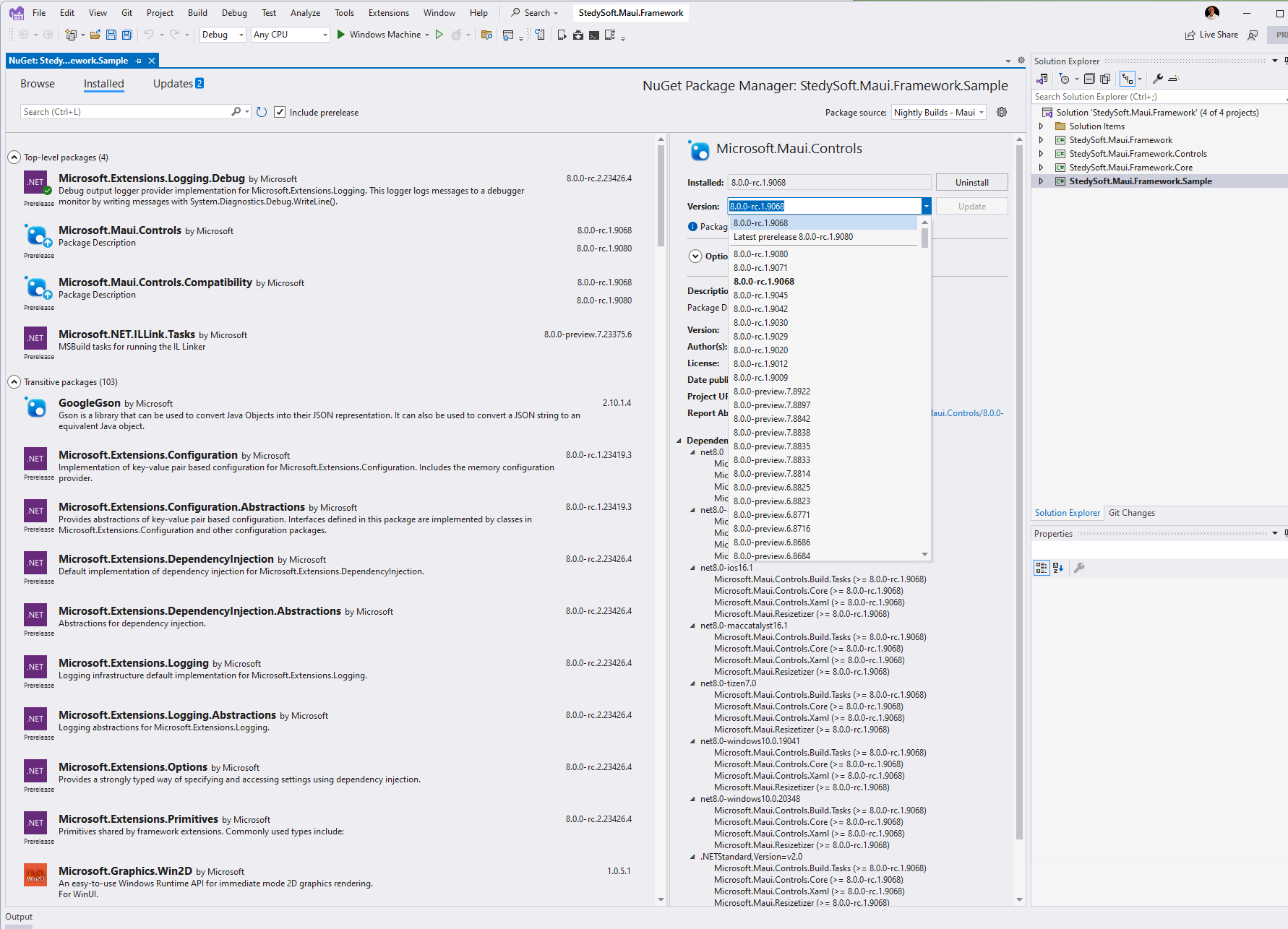Click the Save All toolbar icon
The height and width of the screenshot is (929, 1288).
click(126, 34)
